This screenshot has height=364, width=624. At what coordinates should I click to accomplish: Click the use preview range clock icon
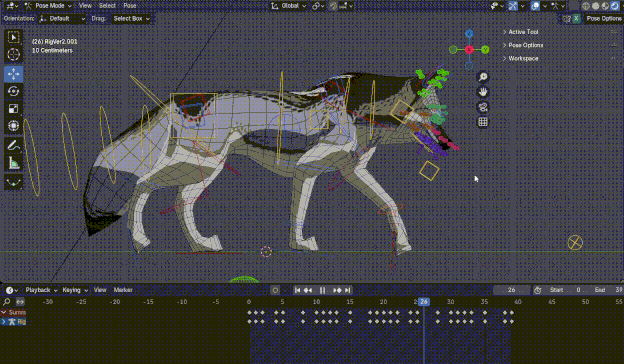(538, 290)
